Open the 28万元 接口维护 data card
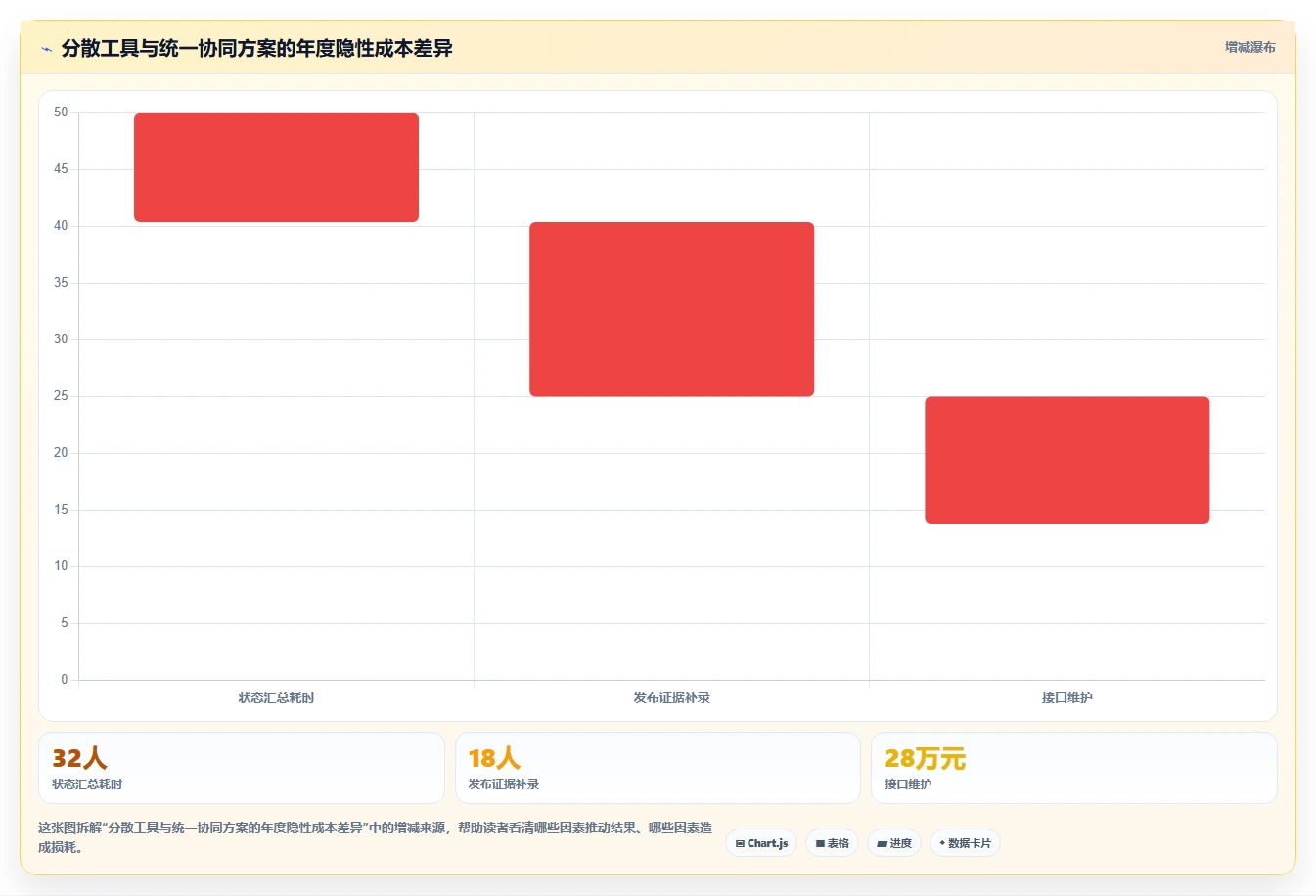 click(1073, 768)
